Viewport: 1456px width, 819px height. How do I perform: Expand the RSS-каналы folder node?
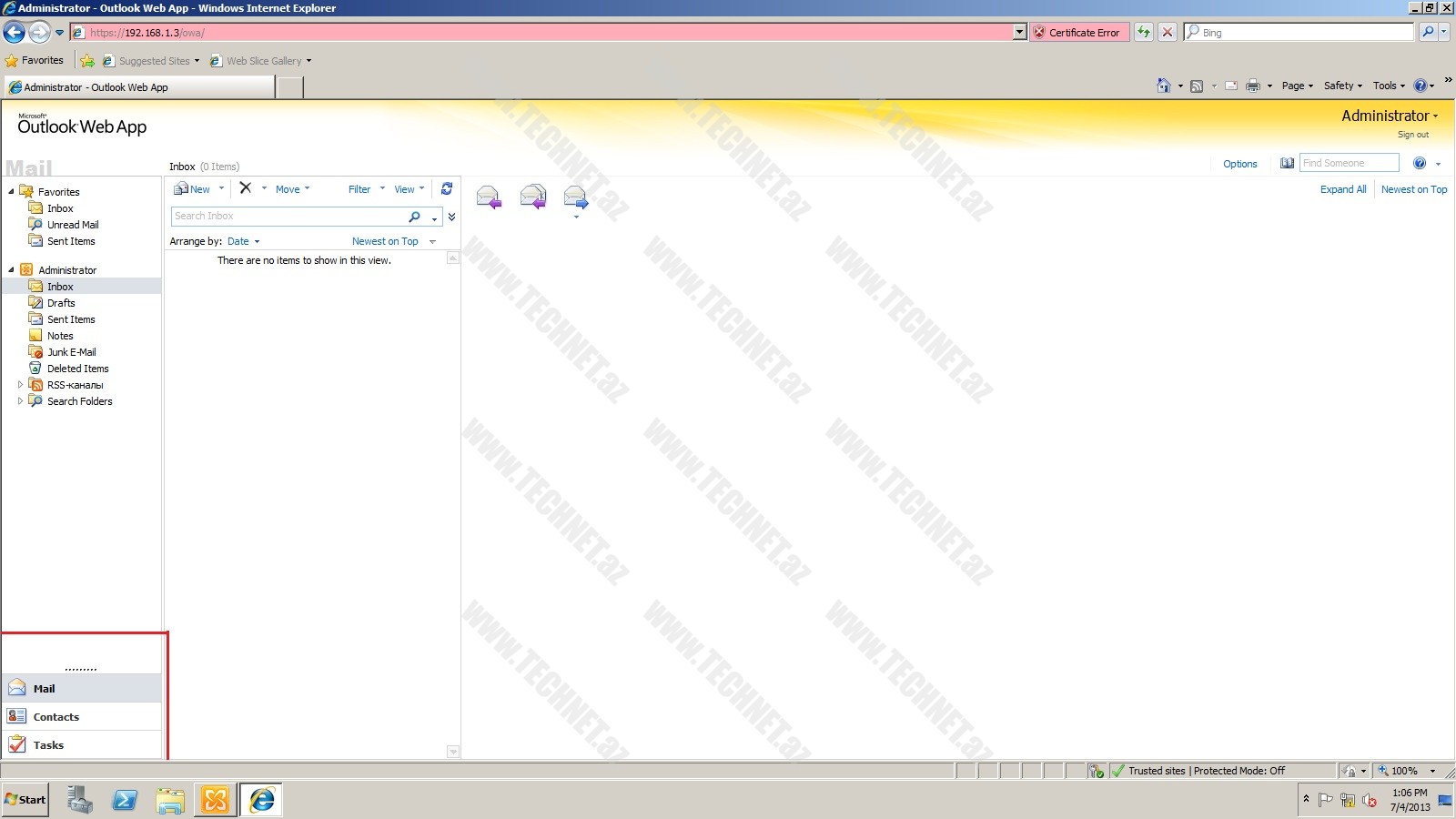20,385
